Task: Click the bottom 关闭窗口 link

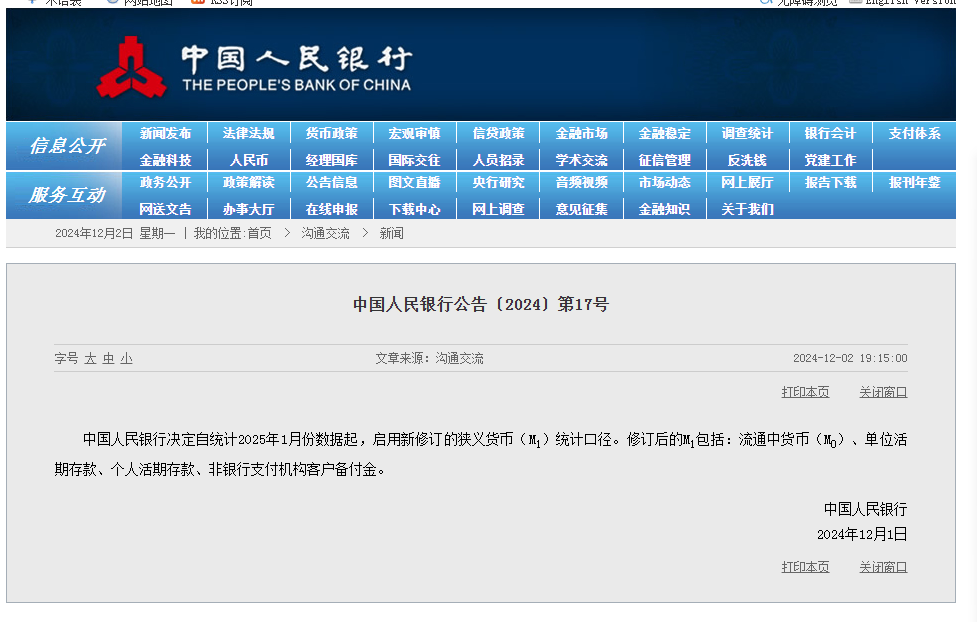Action: pyautogui.click(x=883, y=567)
